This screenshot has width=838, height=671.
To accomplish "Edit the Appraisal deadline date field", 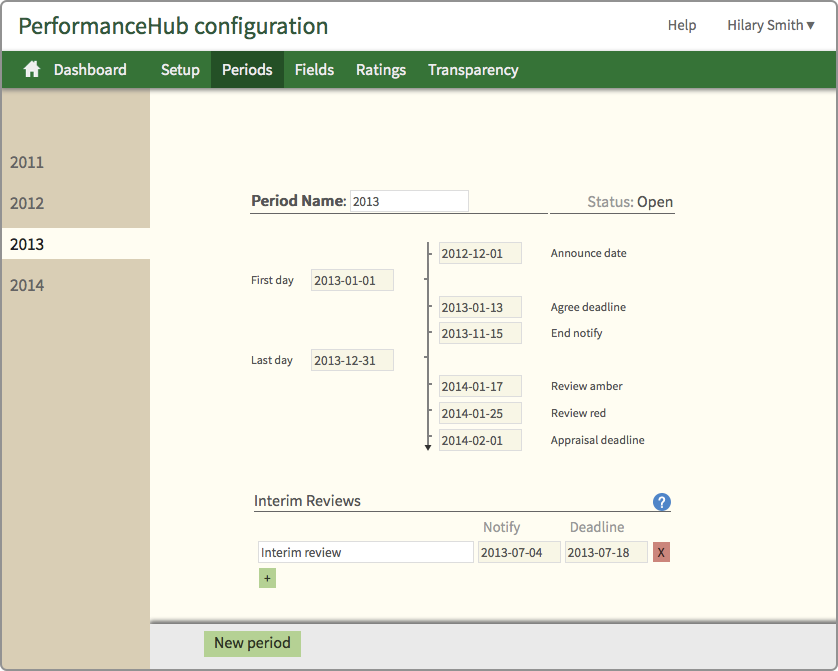I will (480, 440).
